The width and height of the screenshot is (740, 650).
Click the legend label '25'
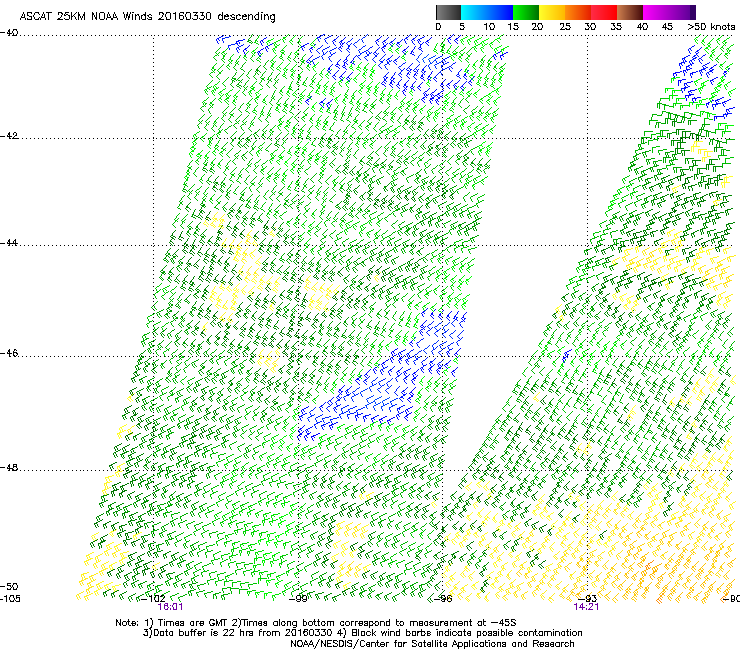coord(564,27)
